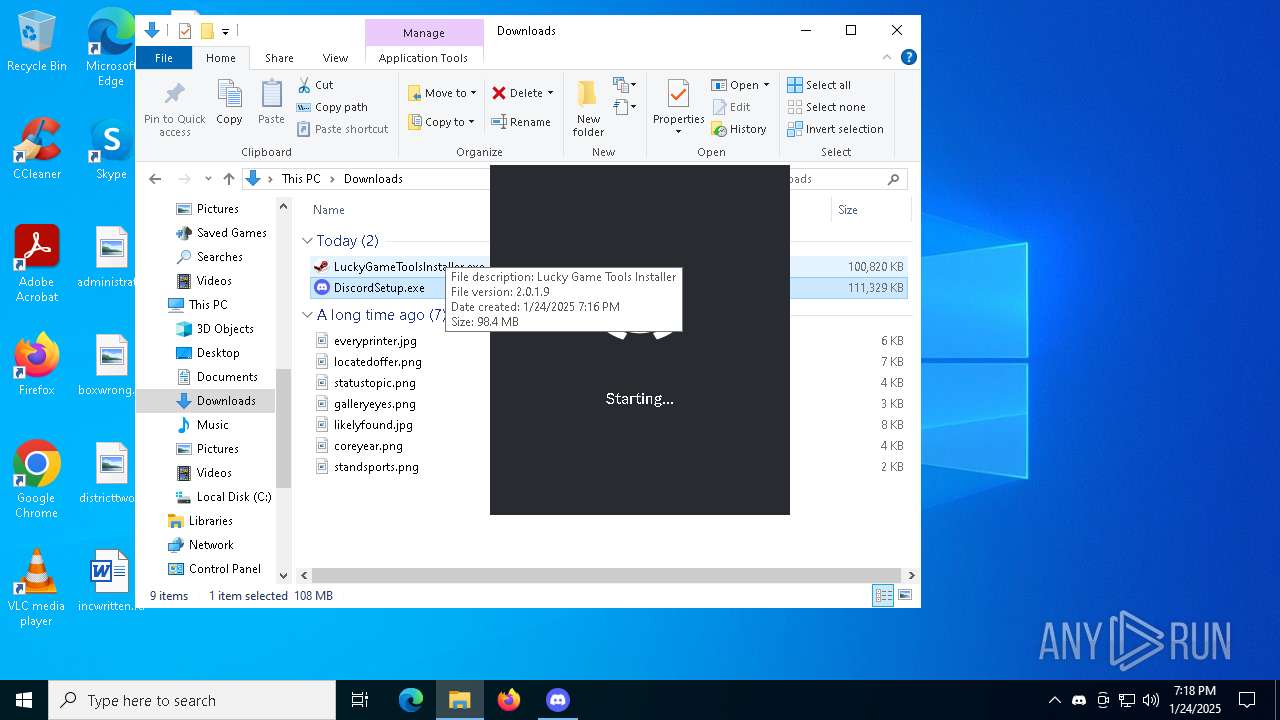Click Pin to Quick access icon
This screenshot has width=1280, height=720.
pyautogui.click(x=174, y=109)
